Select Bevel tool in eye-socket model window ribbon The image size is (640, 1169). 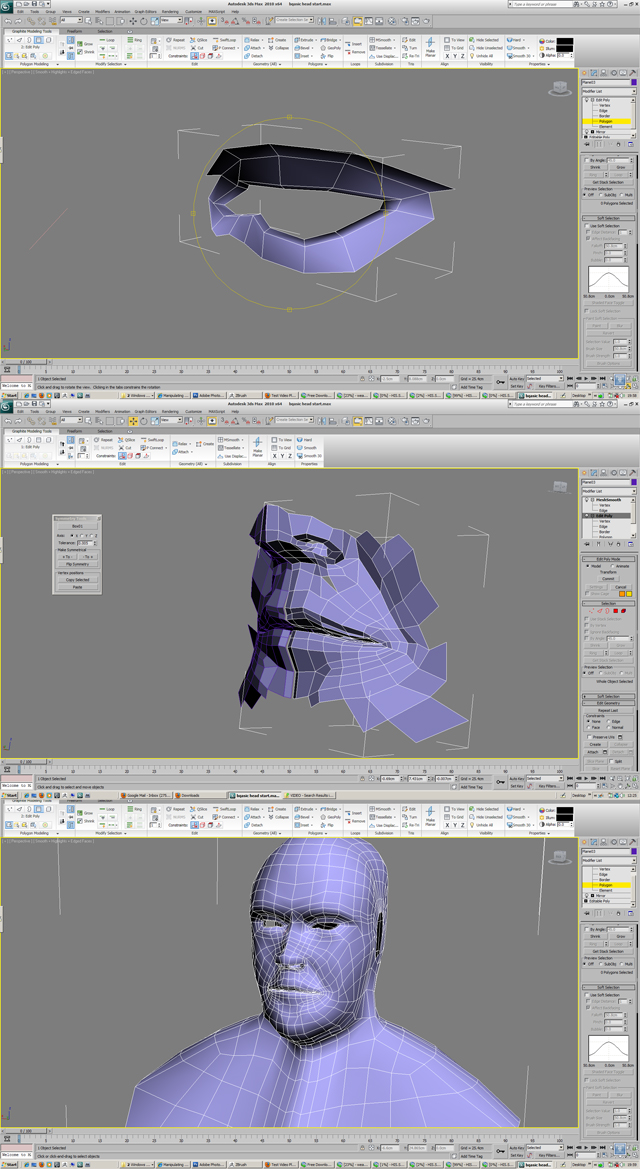pyautogui.click(x=303, y=48)
